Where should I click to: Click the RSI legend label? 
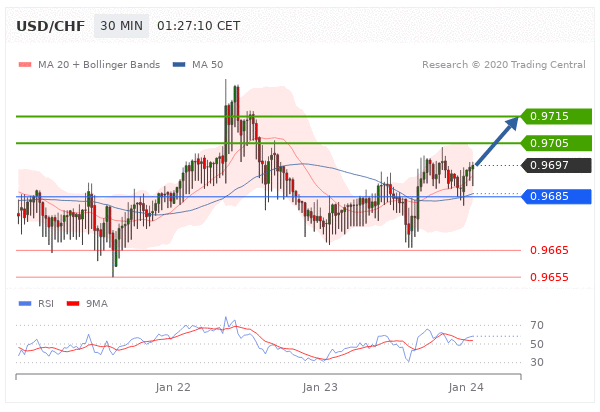pos(46,304)
